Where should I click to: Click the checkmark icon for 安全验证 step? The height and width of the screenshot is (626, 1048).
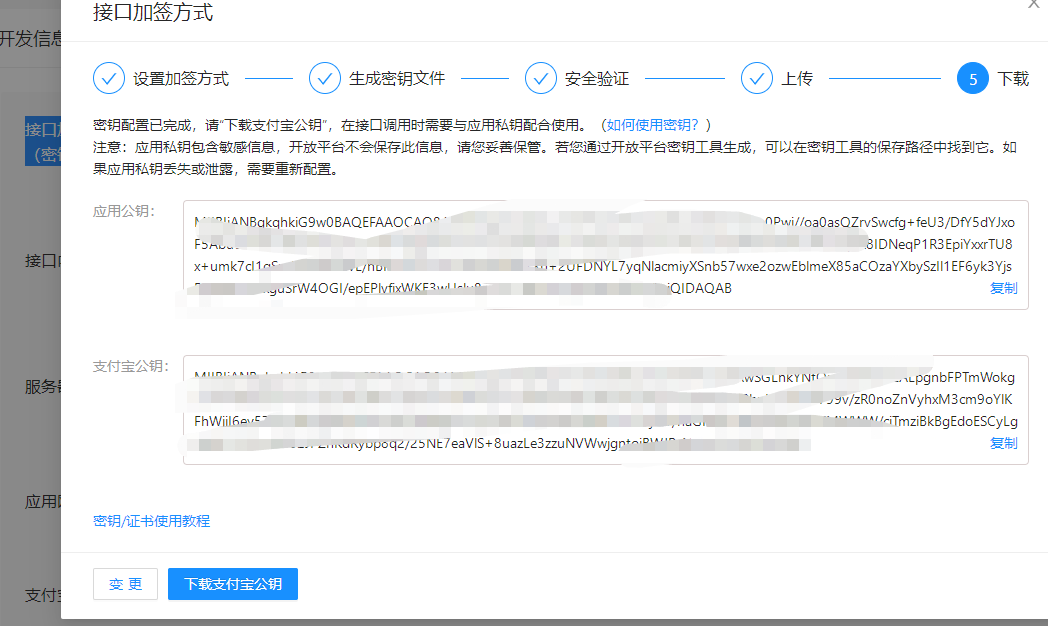(540, 78)
